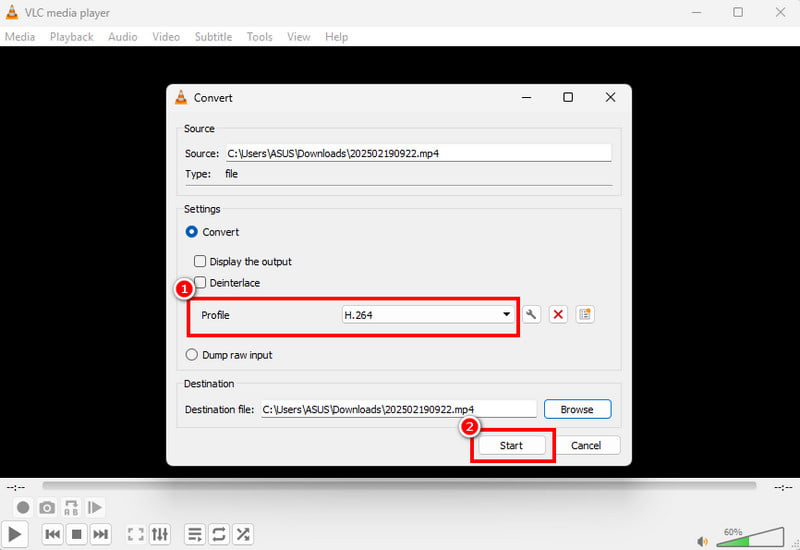Enable the Deinterlace checkbox
The image size is (800, 550).
click(200, 282)
